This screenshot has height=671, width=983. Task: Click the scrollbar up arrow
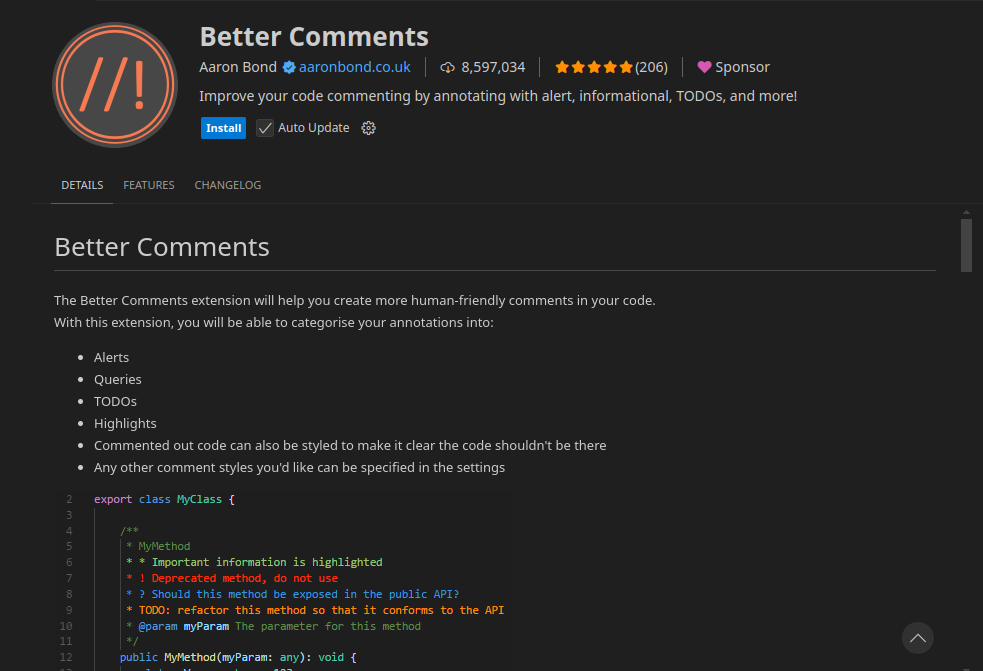[966, 212]
